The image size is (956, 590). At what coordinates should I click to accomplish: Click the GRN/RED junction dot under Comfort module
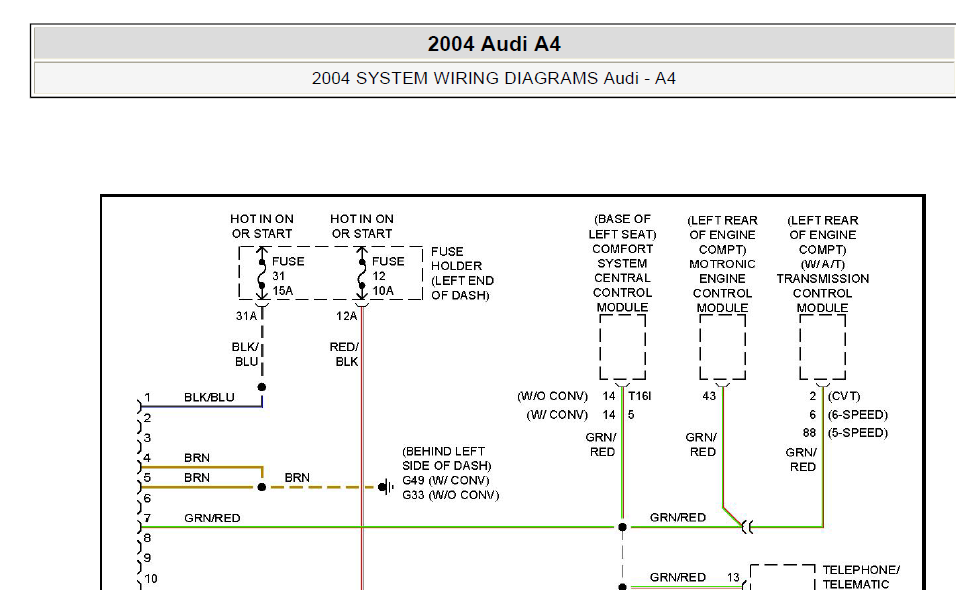point(622,527)
